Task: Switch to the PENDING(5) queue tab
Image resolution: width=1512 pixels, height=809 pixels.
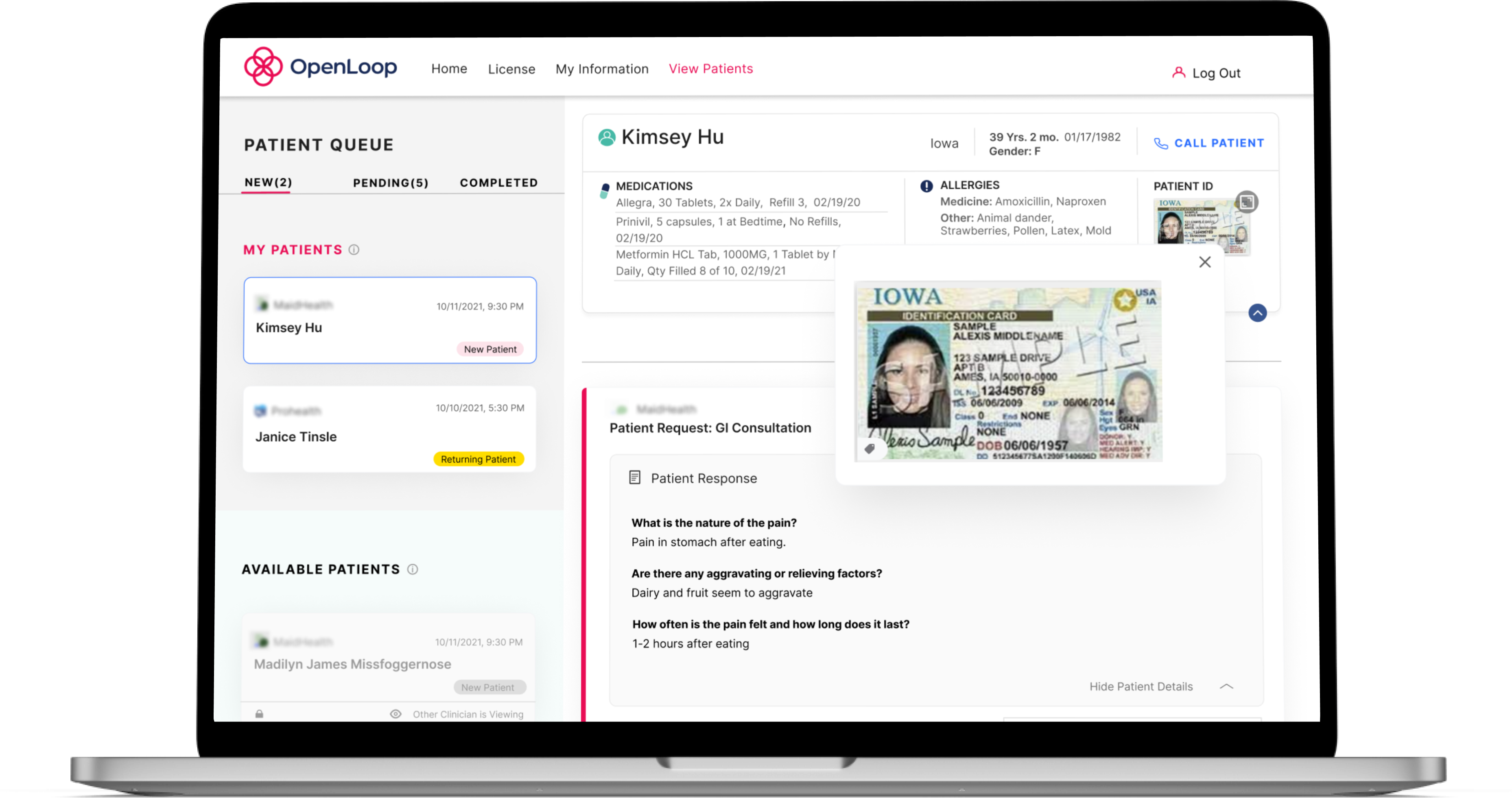Action: [x=390, y=183]
